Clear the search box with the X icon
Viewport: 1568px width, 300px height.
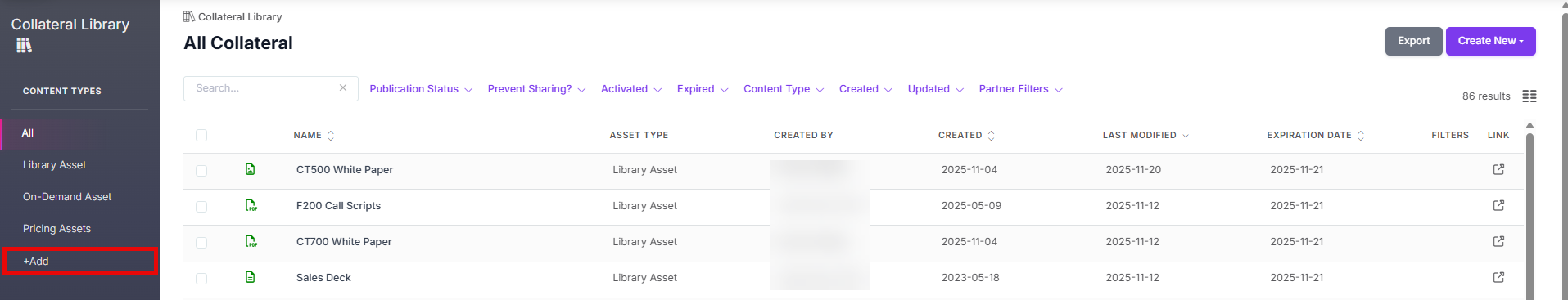pos(343,87)
